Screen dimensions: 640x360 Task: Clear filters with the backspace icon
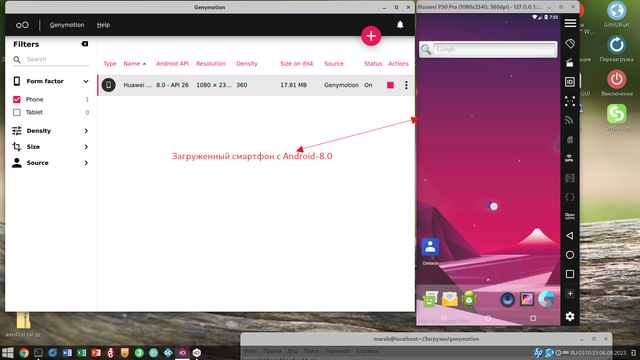84,44
